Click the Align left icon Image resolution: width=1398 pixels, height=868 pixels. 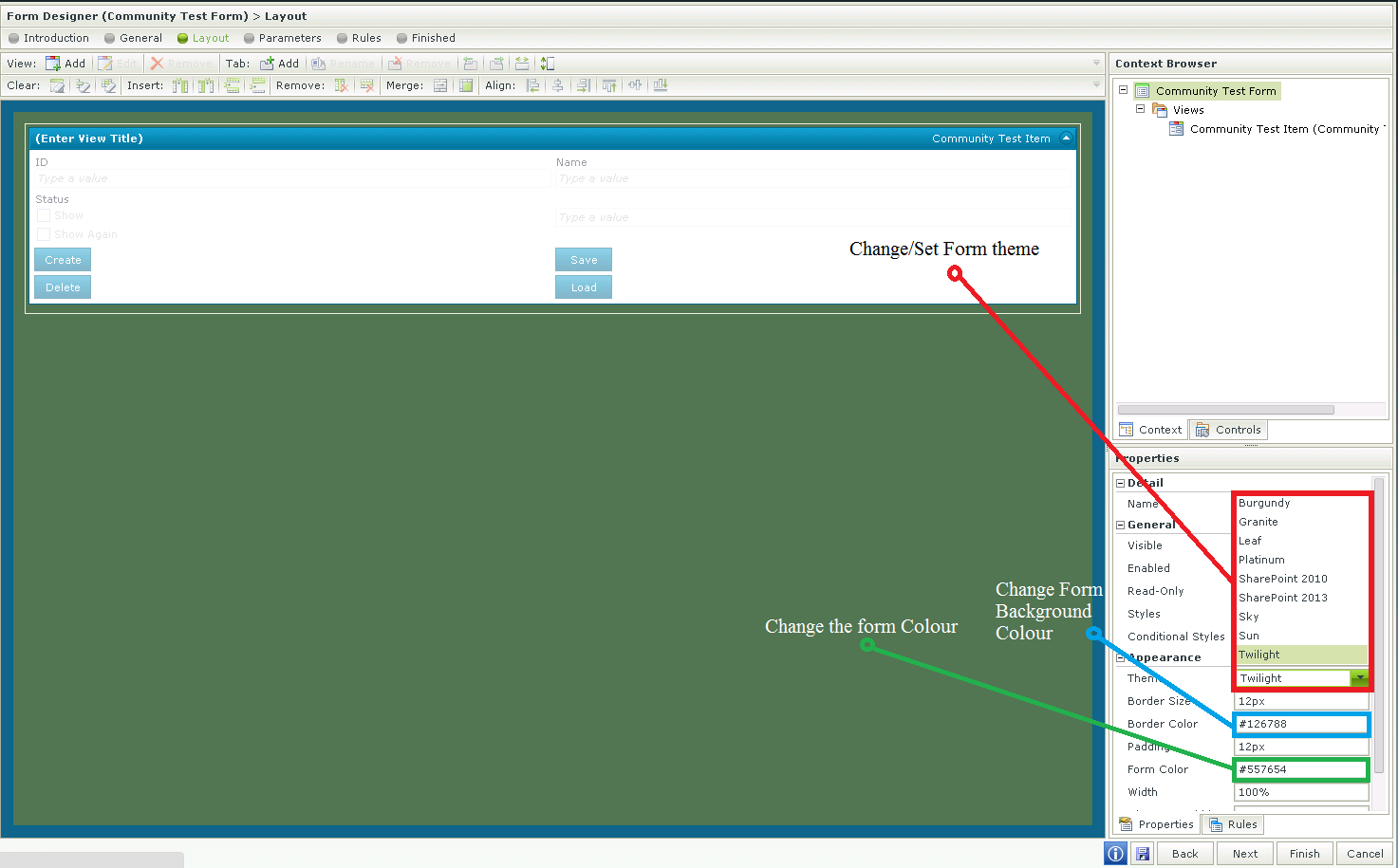click(532, 85)
